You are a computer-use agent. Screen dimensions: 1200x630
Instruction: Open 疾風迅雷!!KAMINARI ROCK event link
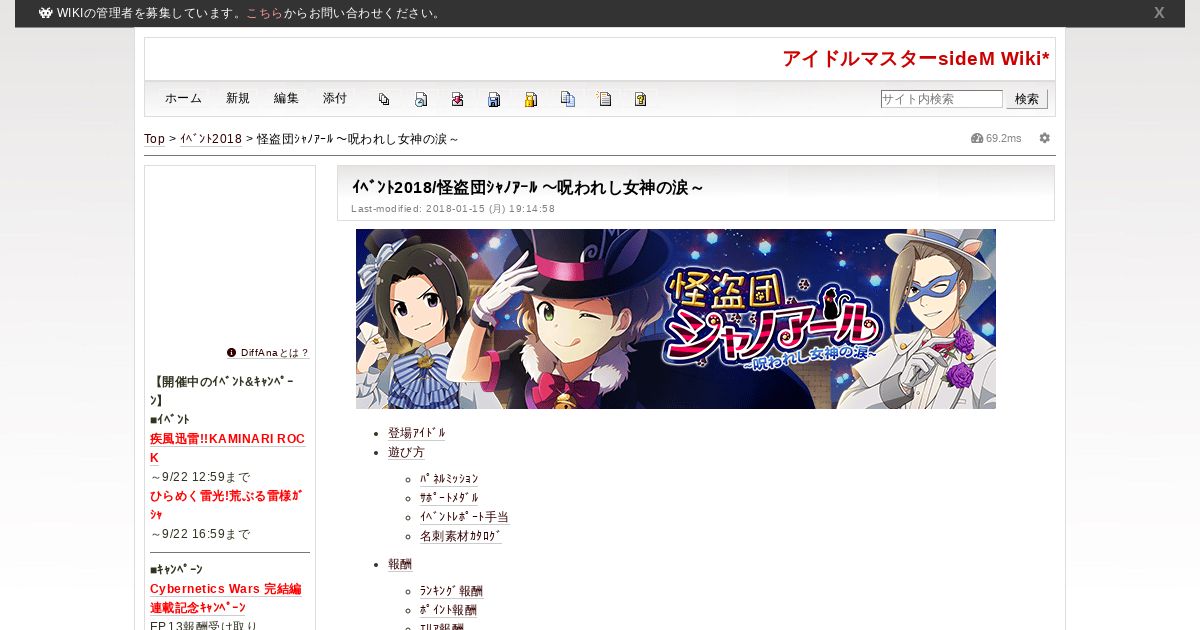(227, 448)
